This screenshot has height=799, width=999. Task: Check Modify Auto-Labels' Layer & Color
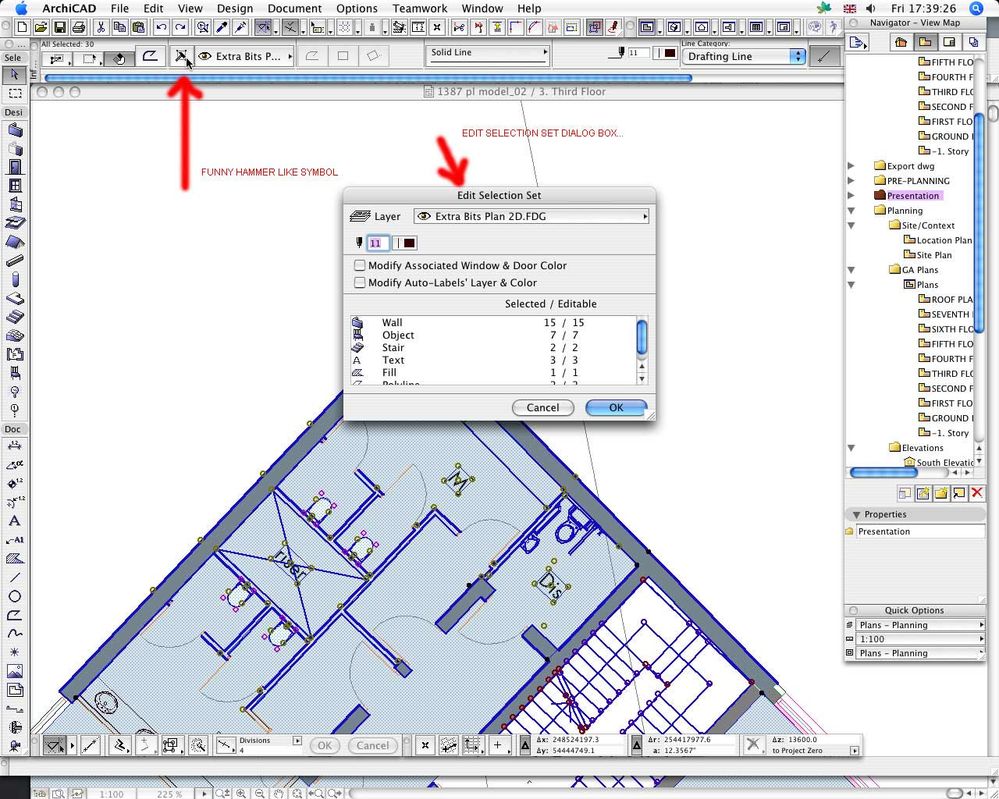[360, 282]
